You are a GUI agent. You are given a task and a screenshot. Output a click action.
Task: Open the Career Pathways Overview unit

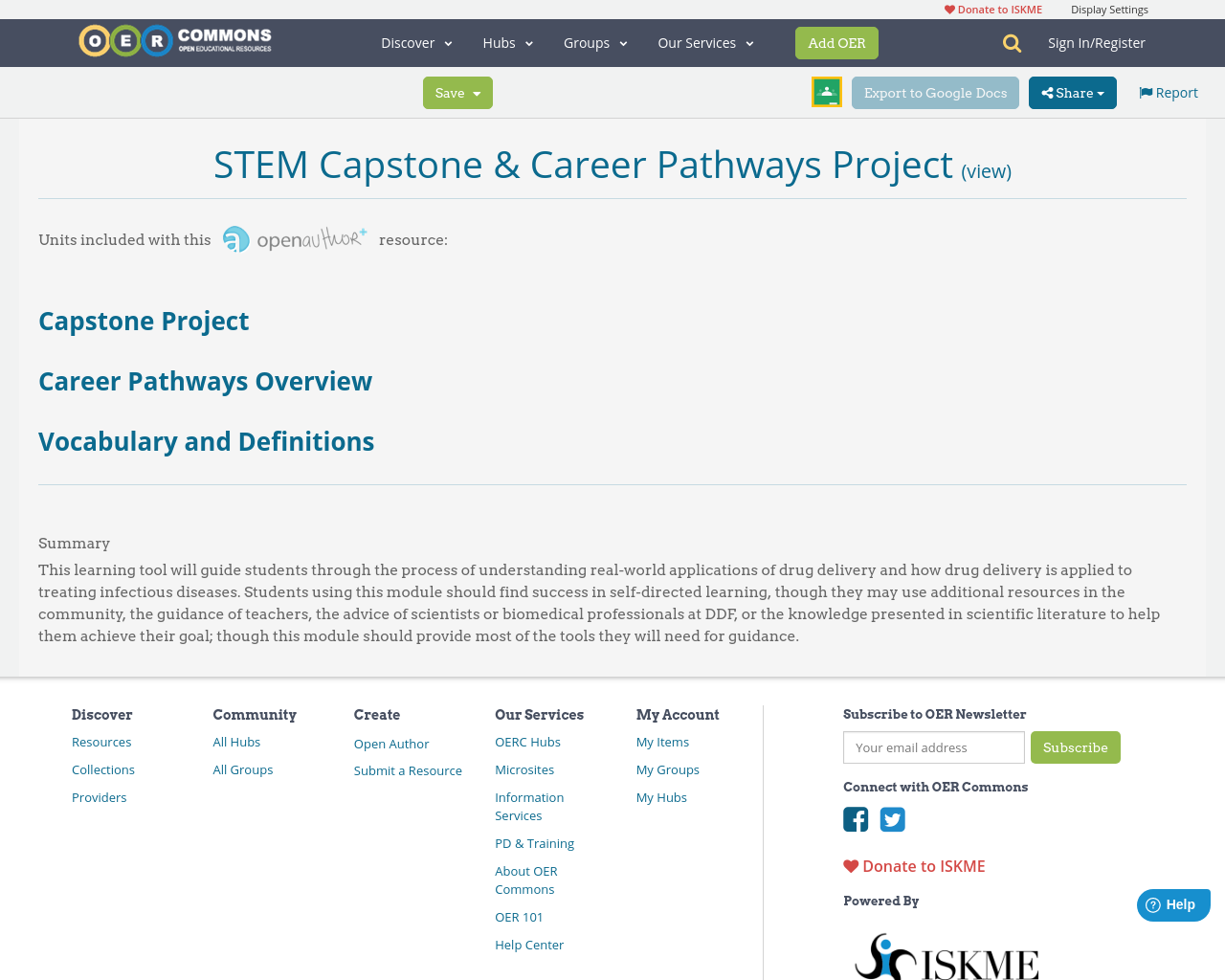pyautogui.click(x=205, y=381)
